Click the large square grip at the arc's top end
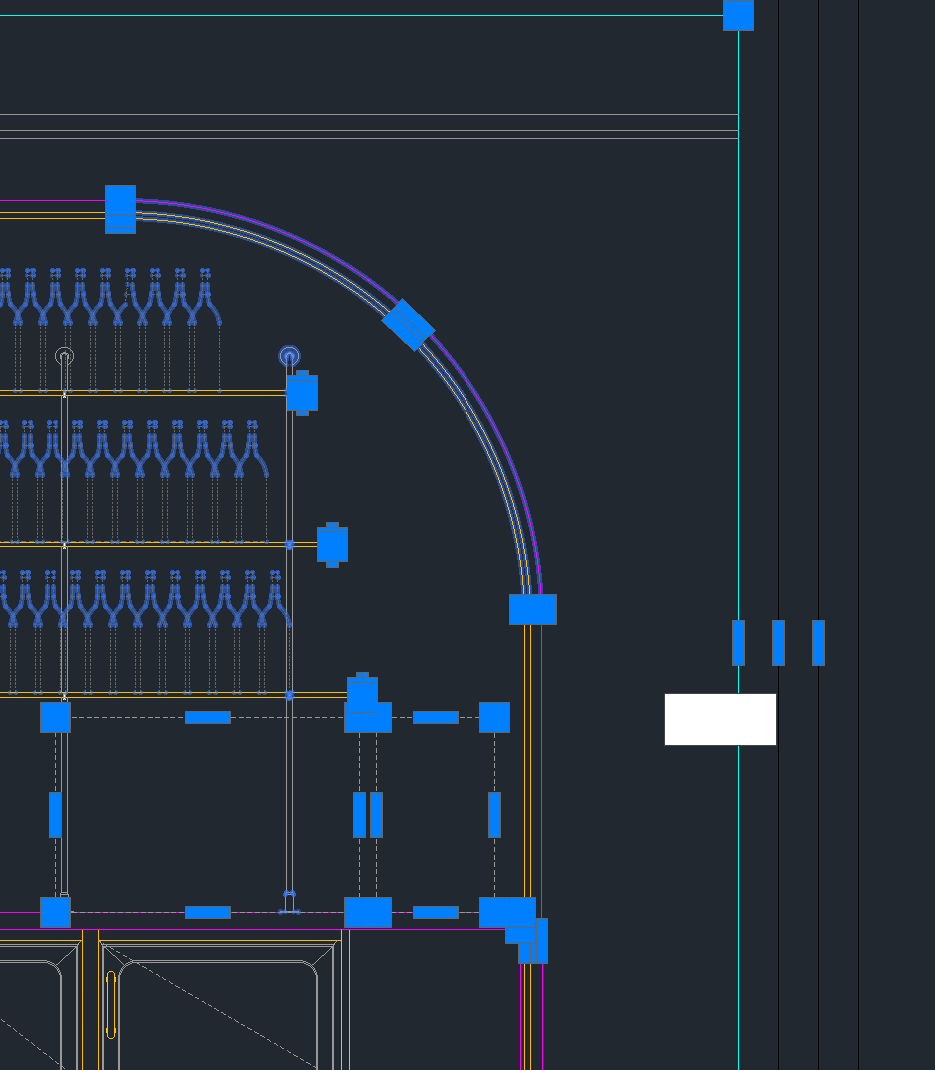The width and height of the screenshot is (935, 1070). point(120,211)
